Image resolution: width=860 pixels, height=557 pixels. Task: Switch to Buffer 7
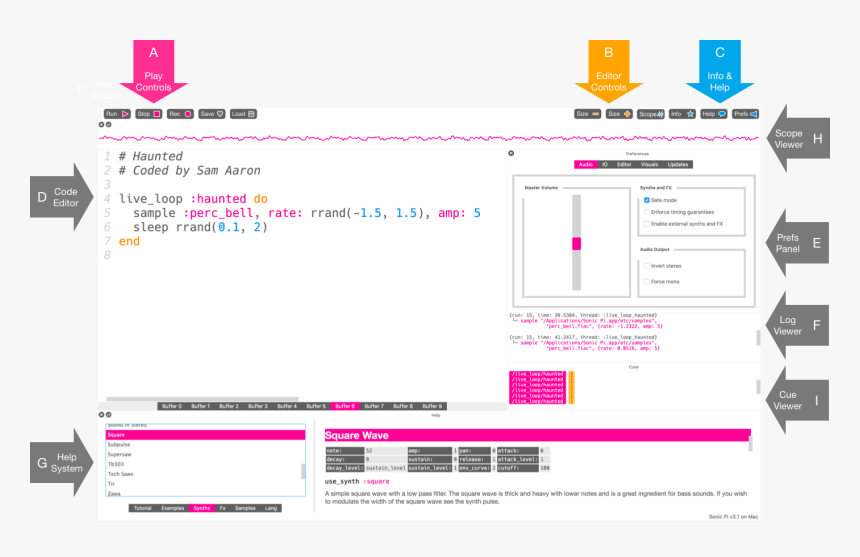coord(374,406)
